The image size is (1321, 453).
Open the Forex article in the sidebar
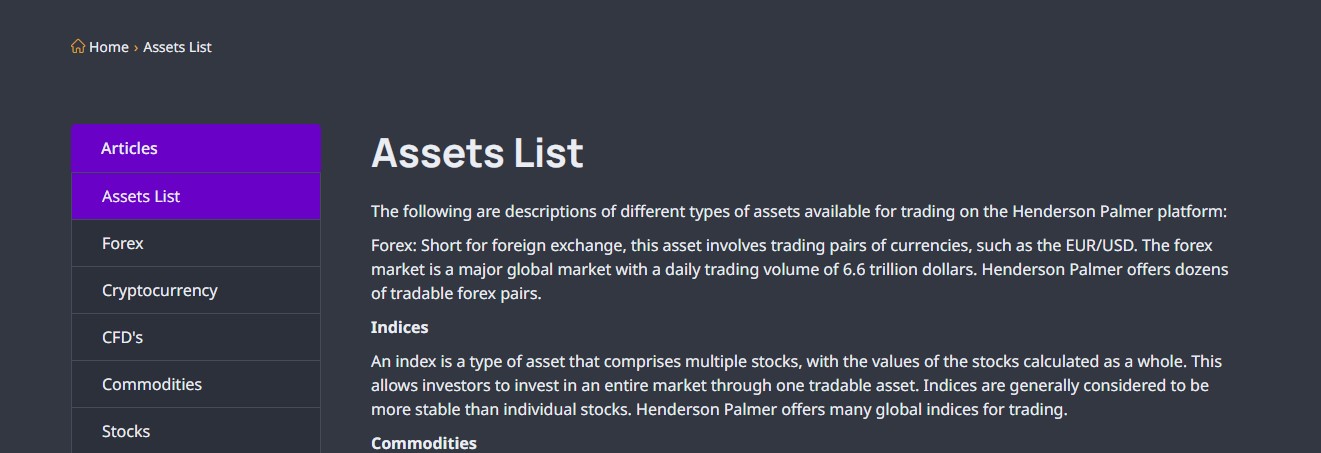click(196, 243)
